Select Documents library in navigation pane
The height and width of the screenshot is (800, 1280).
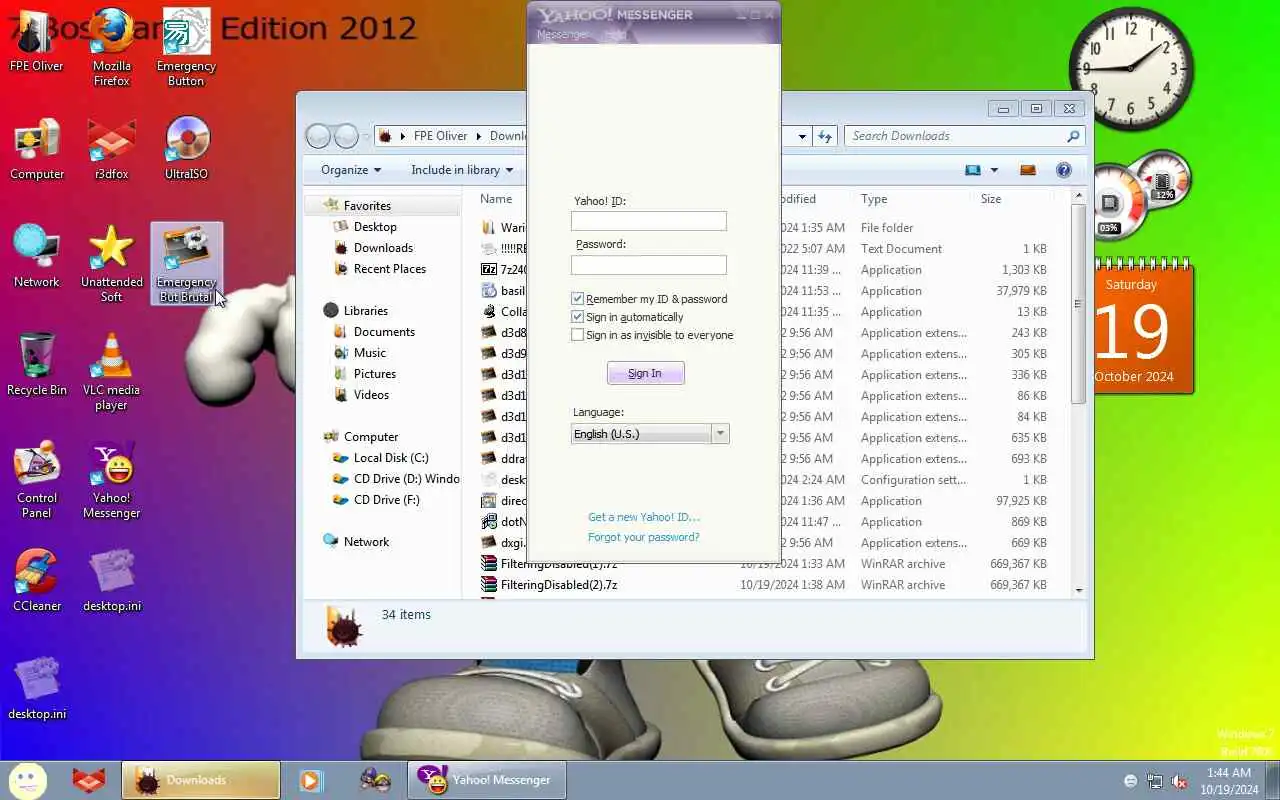384,332
